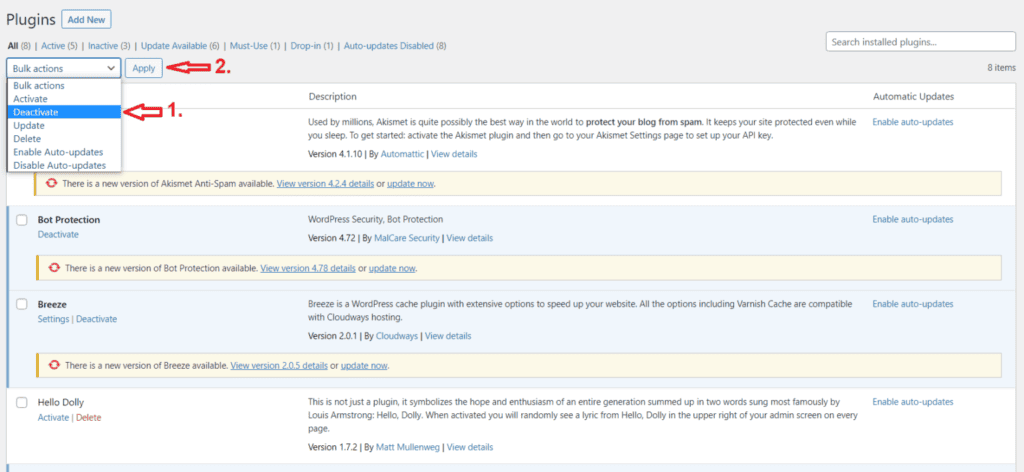Collapse the Bulk actions dropdown
The width and height of the screenshot is (1024, 472).
tap(64, 68)
